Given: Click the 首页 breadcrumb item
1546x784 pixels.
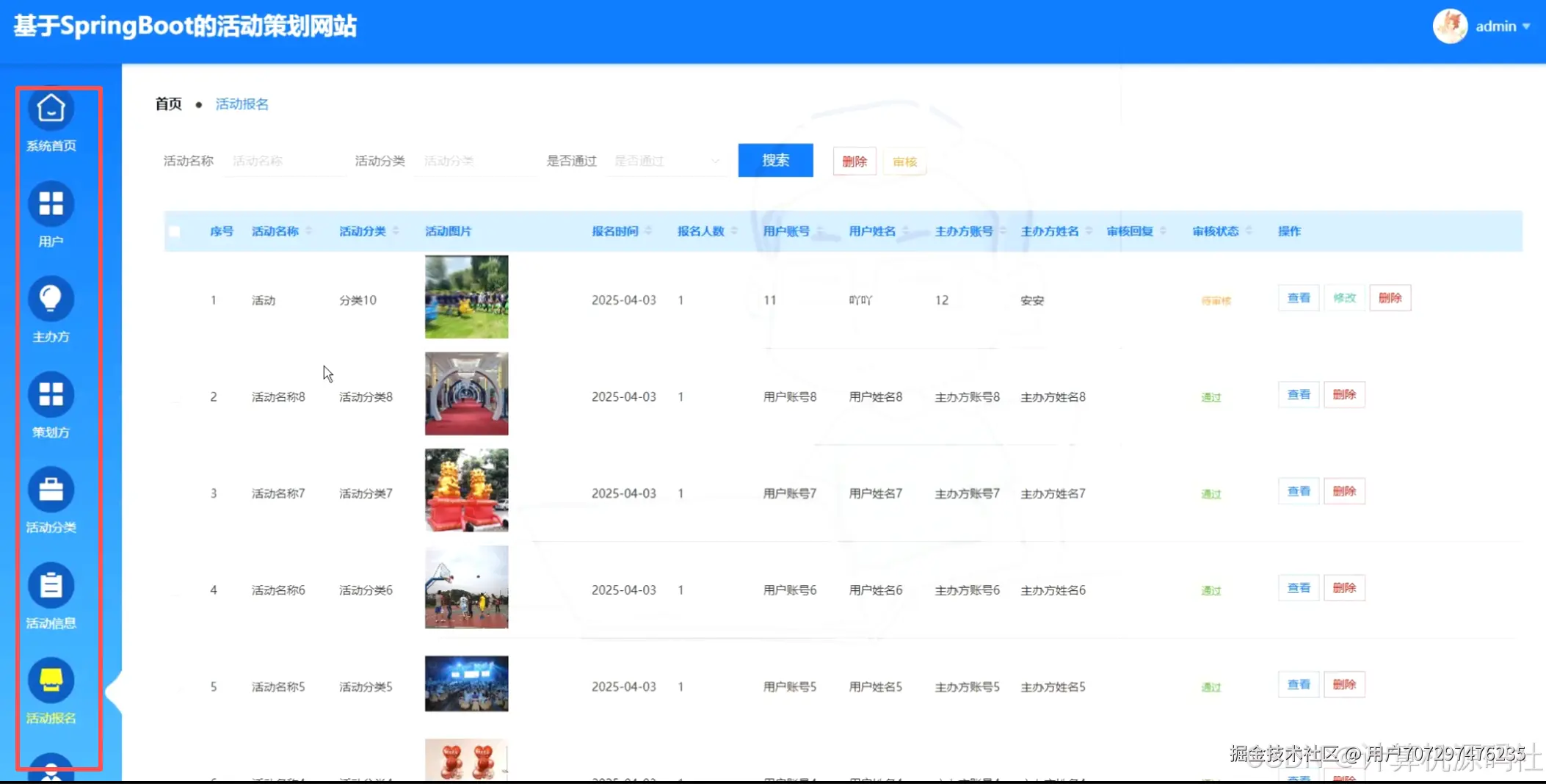Looking at the screenshot, I should pos(167,104).
